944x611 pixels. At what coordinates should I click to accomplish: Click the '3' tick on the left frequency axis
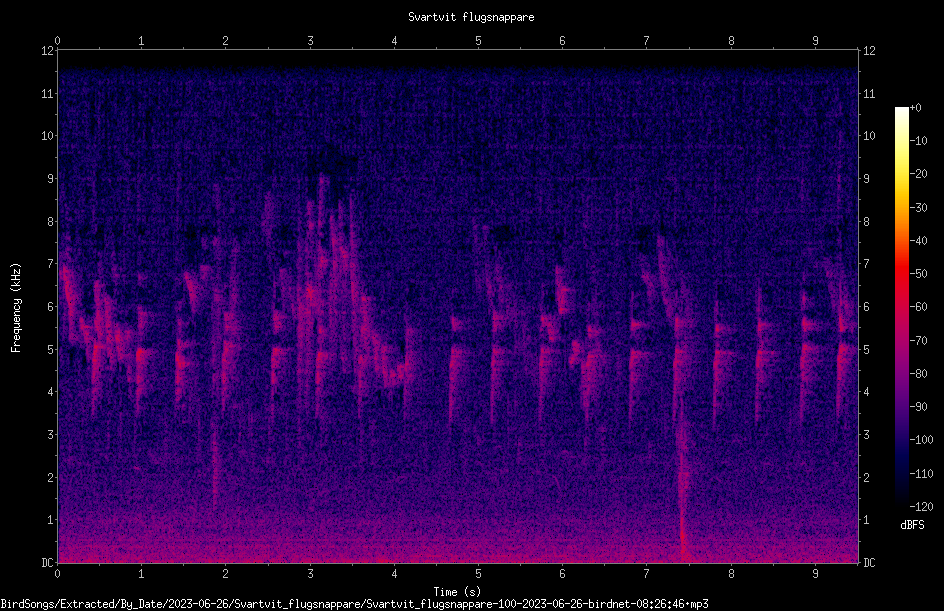(x=51, y=435)
